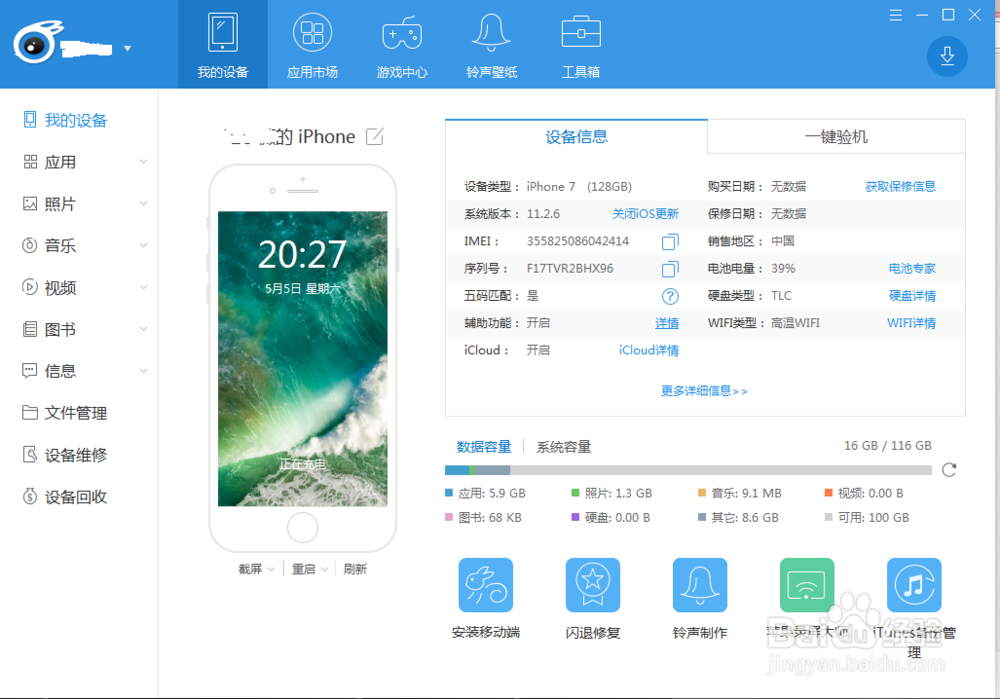Expand the 视频 sidebar chevron
The height and width of the screenshot is (699, 1000).
click(143, 287)
